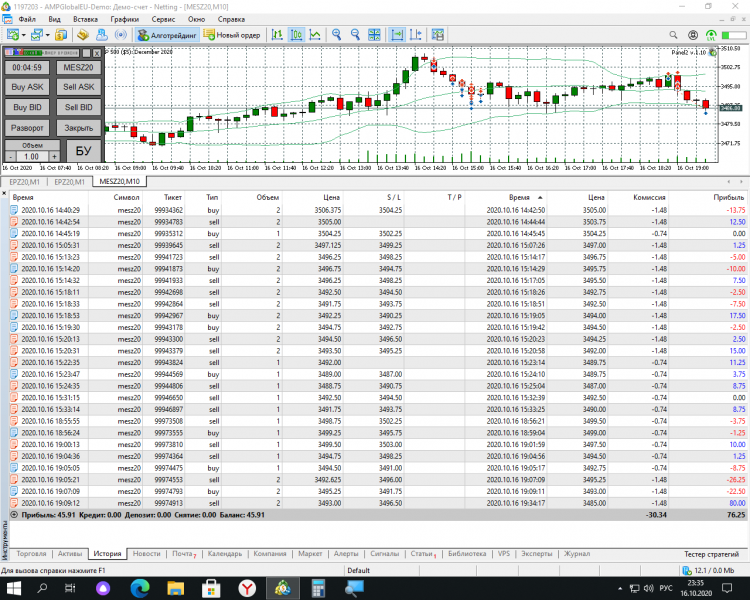Close the trading panel with X
The height and width of the screenshot is (600, 750).
(x=97, y=53)
